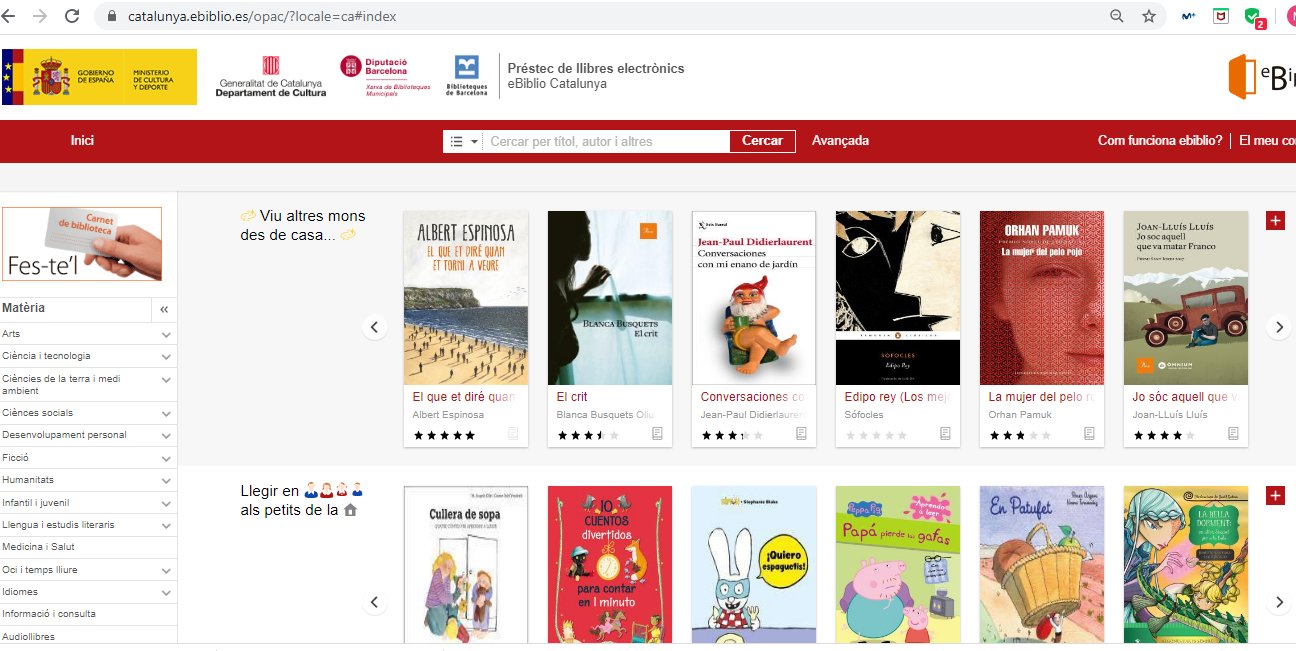Open Conversaciones con mi enano de jardín cover

point(754,298)
